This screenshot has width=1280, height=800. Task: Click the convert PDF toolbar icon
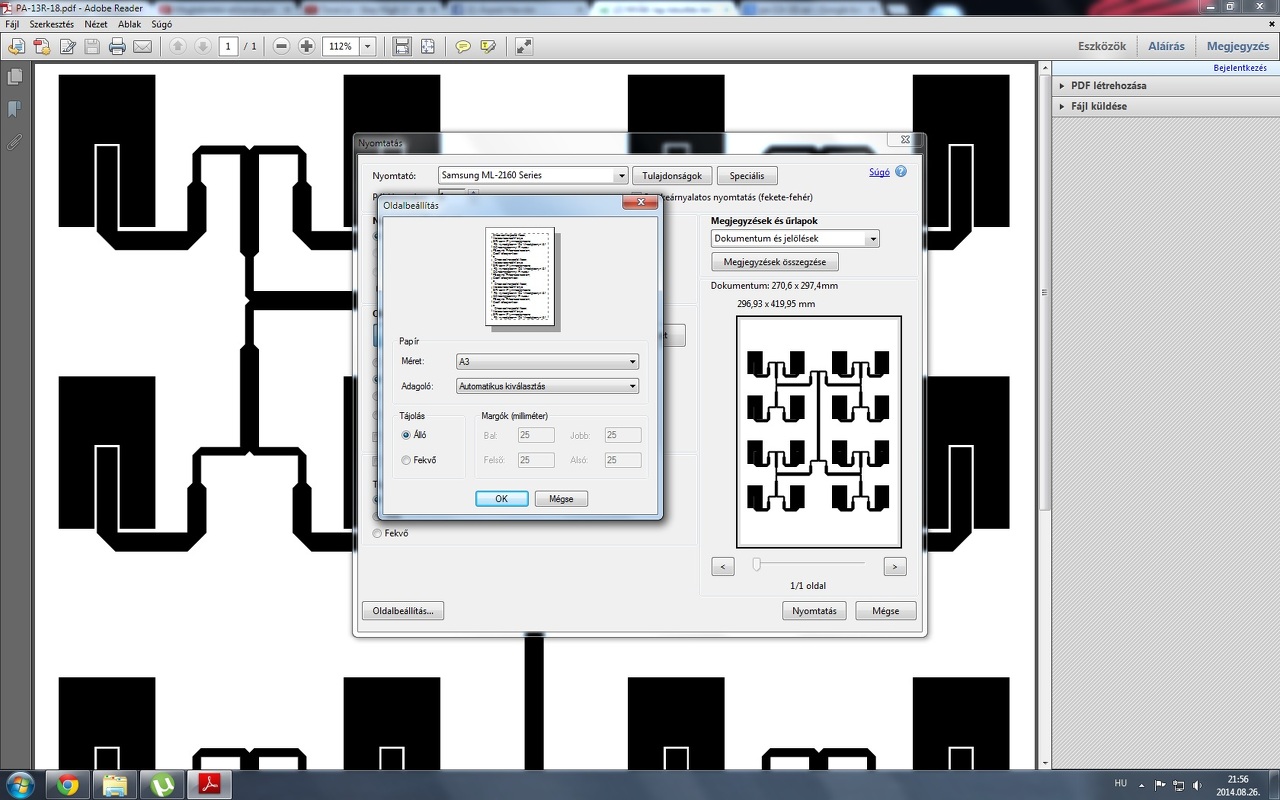click(x=41, y=46)
